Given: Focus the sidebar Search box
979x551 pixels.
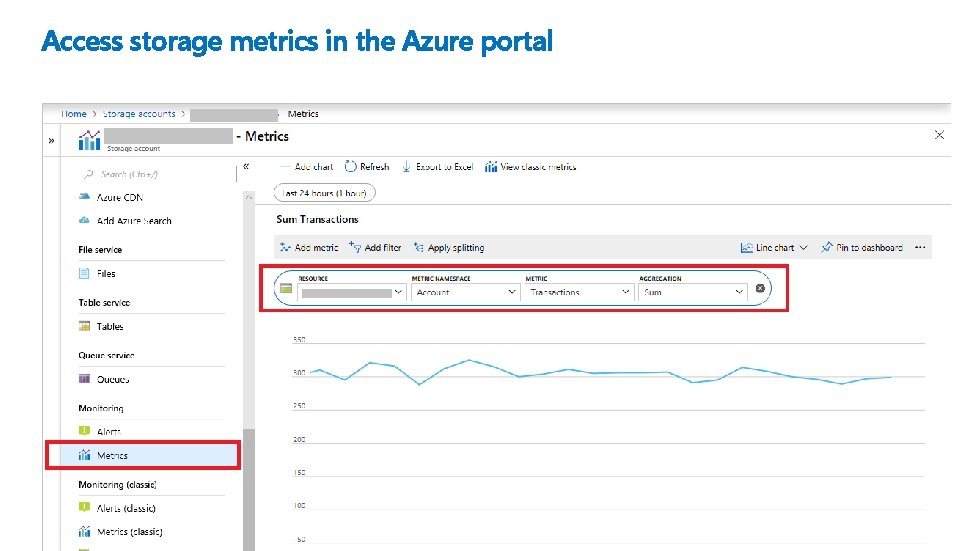Looking at the screenshot, I should tap(156, 174).
